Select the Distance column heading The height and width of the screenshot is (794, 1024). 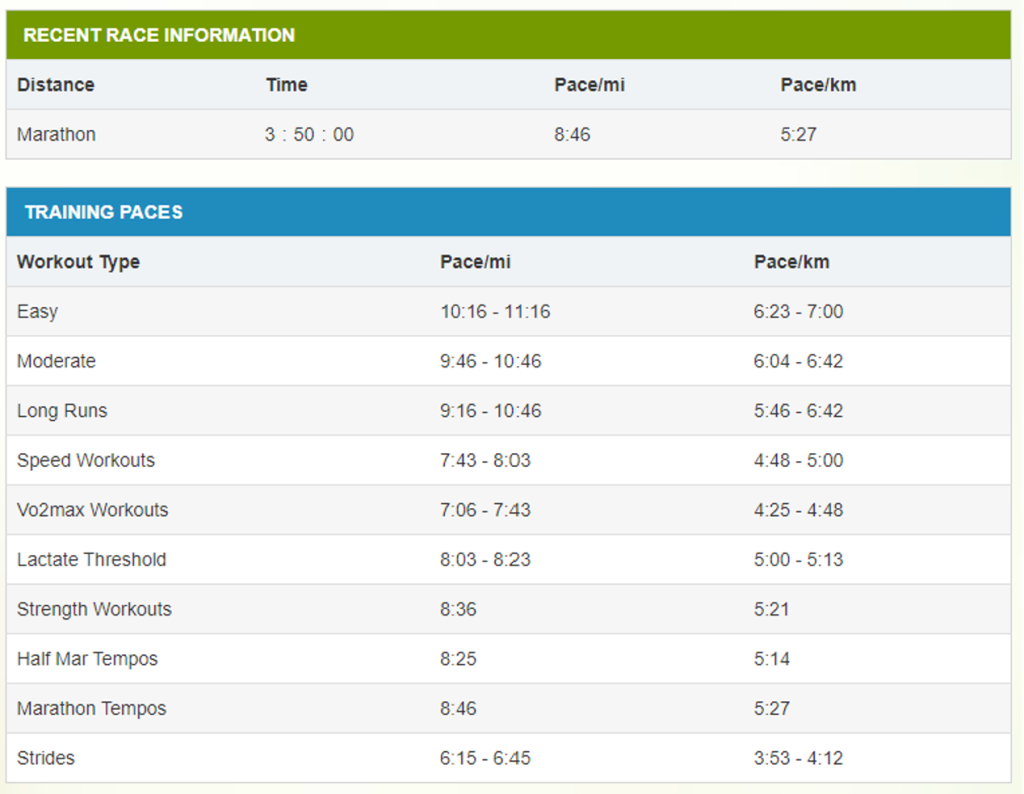[x=56, y=85]
